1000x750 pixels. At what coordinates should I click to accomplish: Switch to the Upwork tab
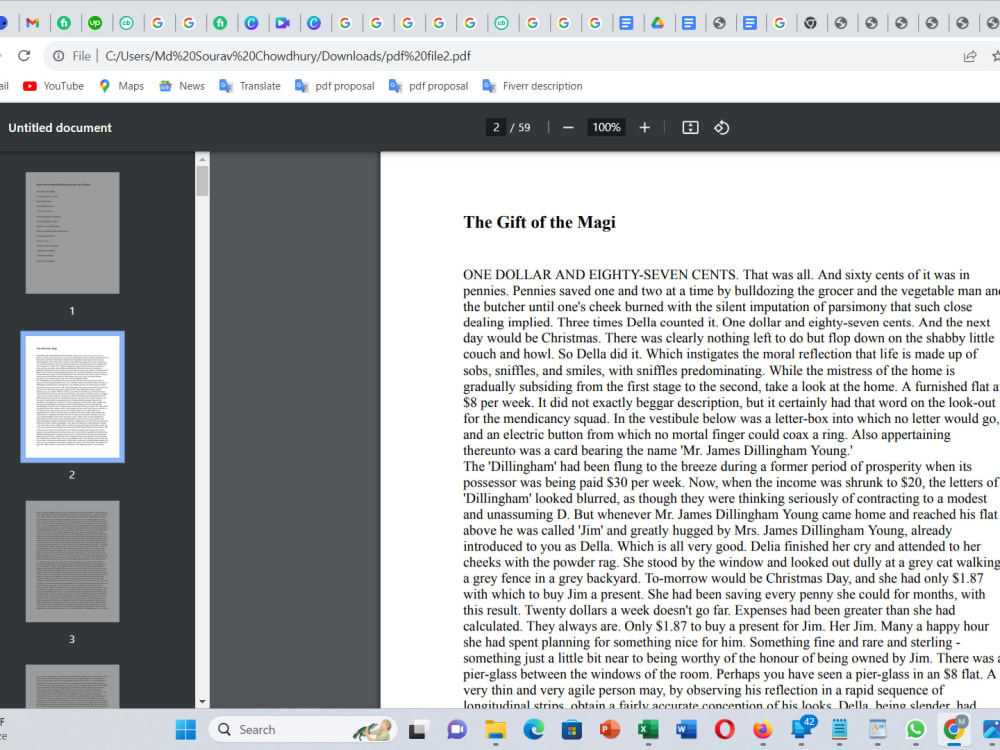95,23
